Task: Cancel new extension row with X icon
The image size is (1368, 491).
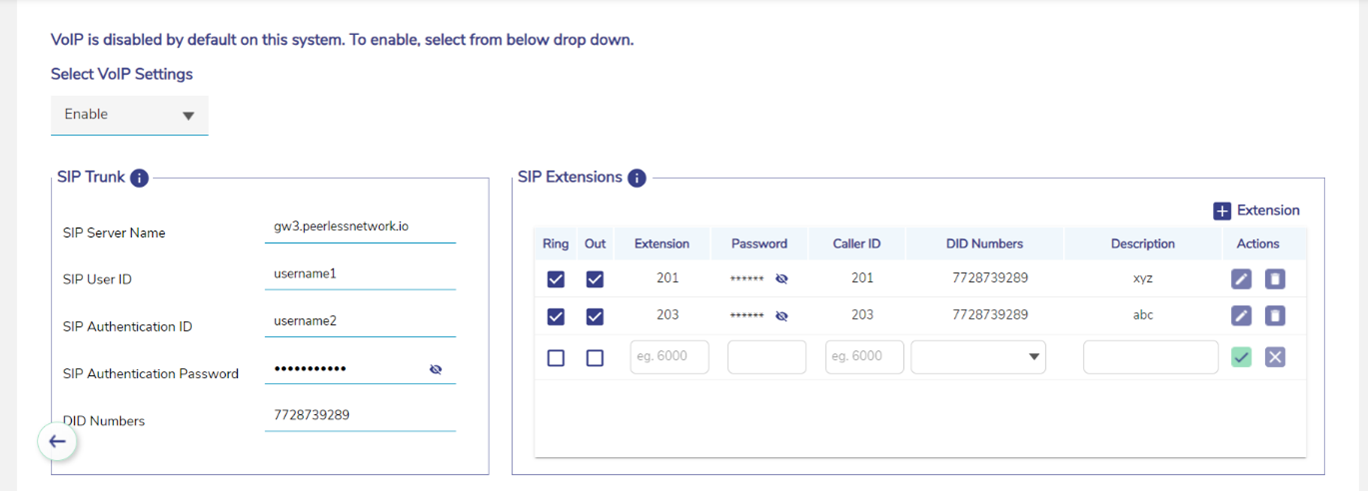Action: [1275, 357]
